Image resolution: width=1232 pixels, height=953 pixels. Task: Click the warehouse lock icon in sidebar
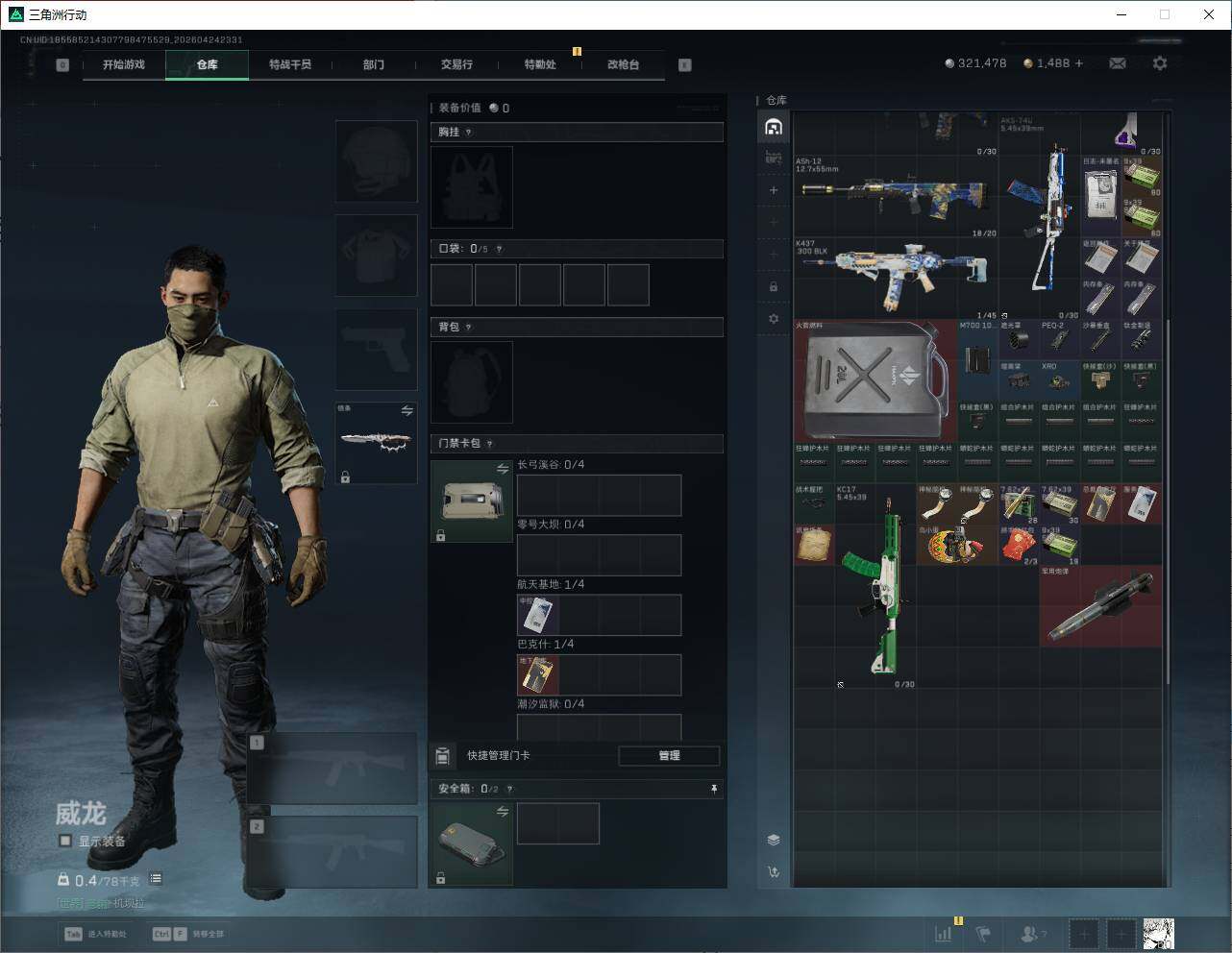coord(774,286)
